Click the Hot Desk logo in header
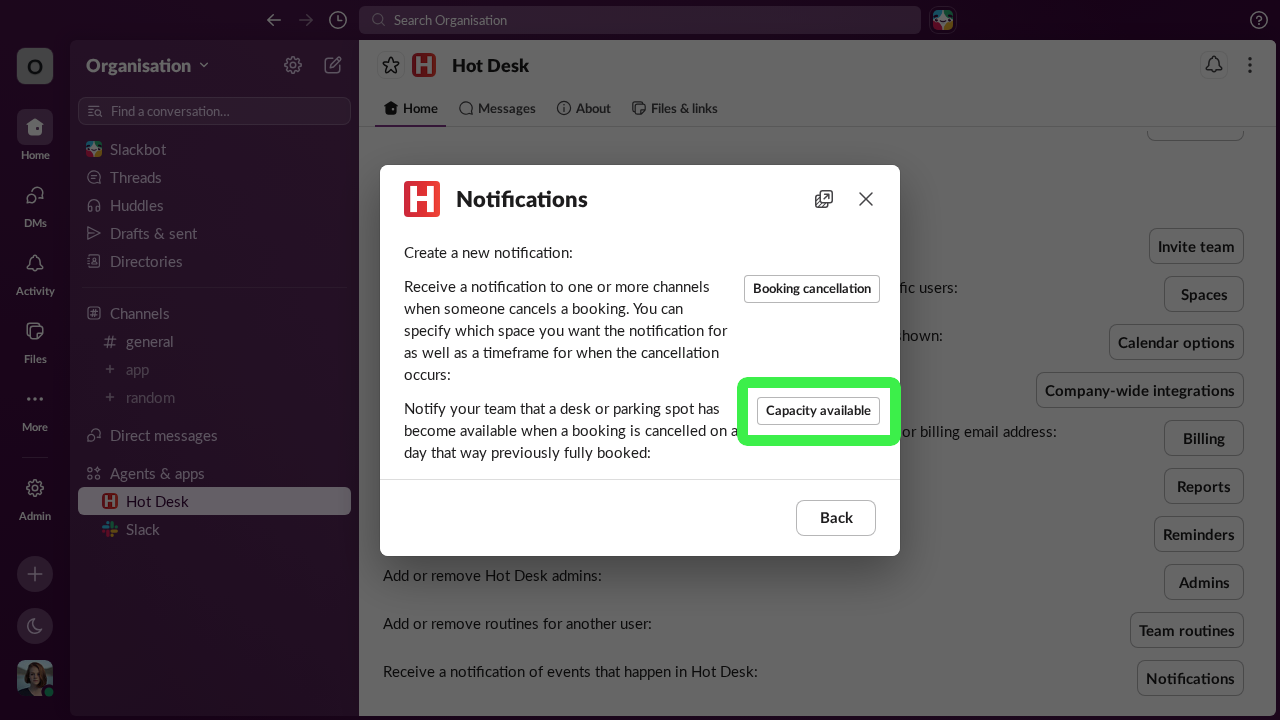Image resolution: width=1280 pixels, height=720 pixels. [424, 65]
